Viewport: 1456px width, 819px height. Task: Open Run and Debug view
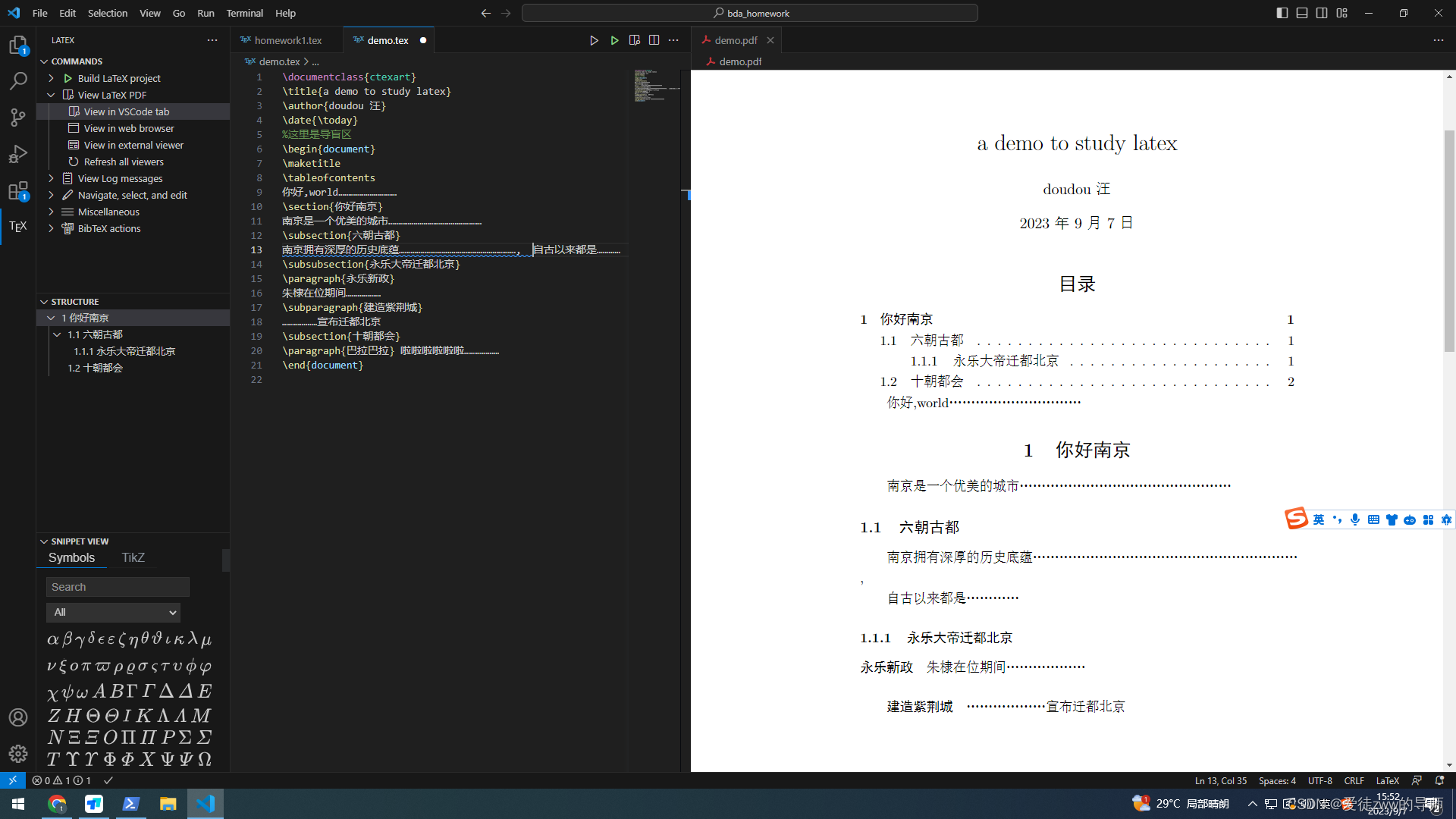coord(18,154)
